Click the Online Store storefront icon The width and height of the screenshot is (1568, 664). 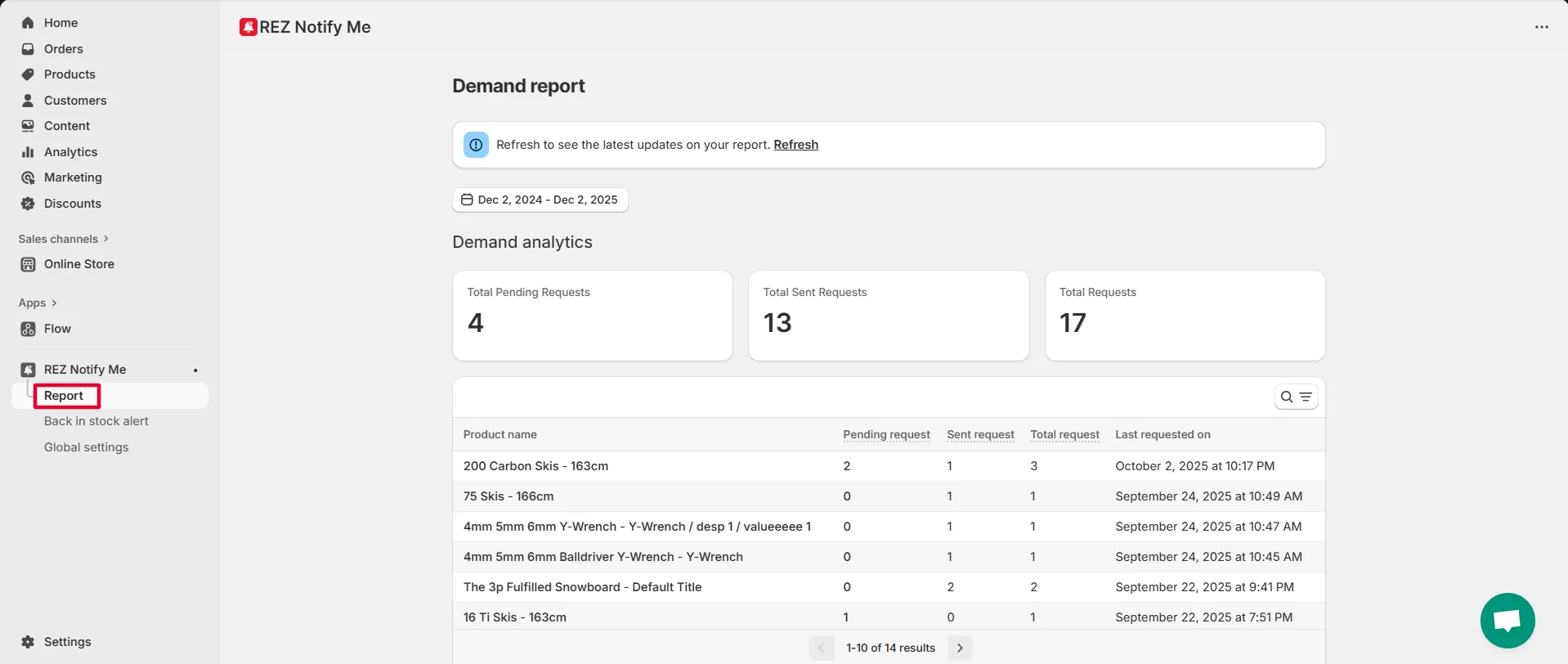(x=28, y=264)
